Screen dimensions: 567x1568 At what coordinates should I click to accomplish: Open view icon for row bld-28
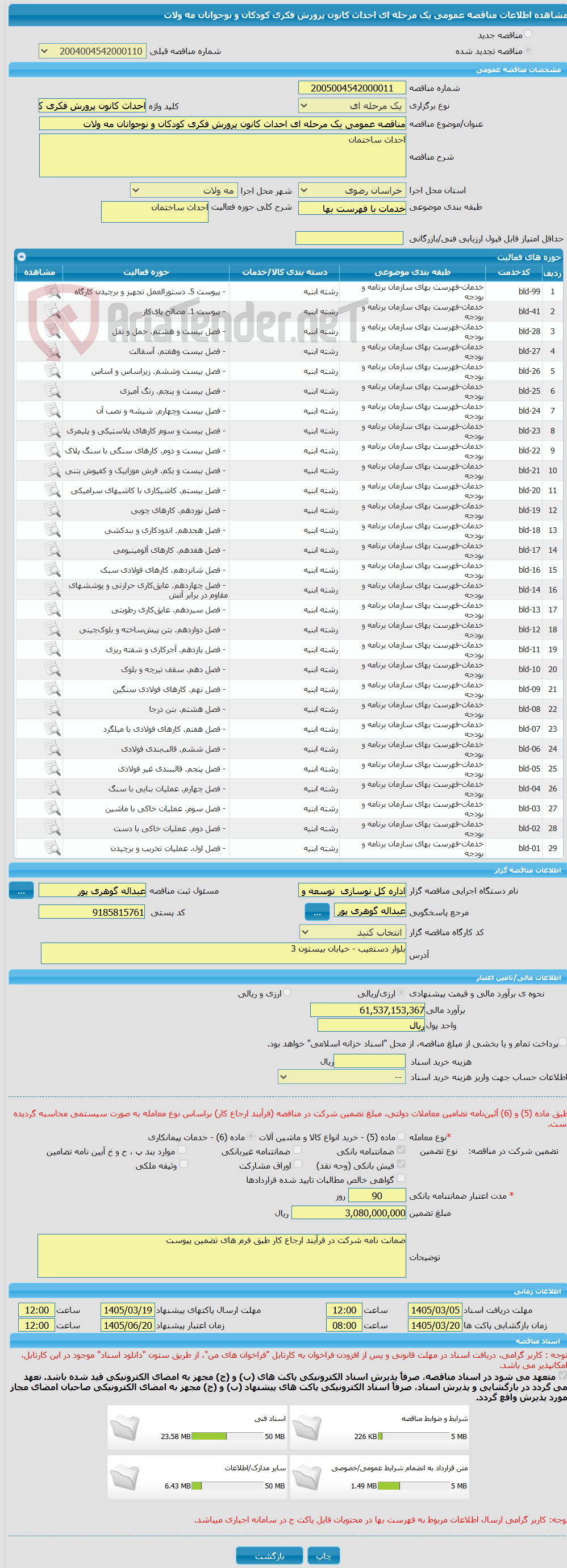click(x=52, y=332)
